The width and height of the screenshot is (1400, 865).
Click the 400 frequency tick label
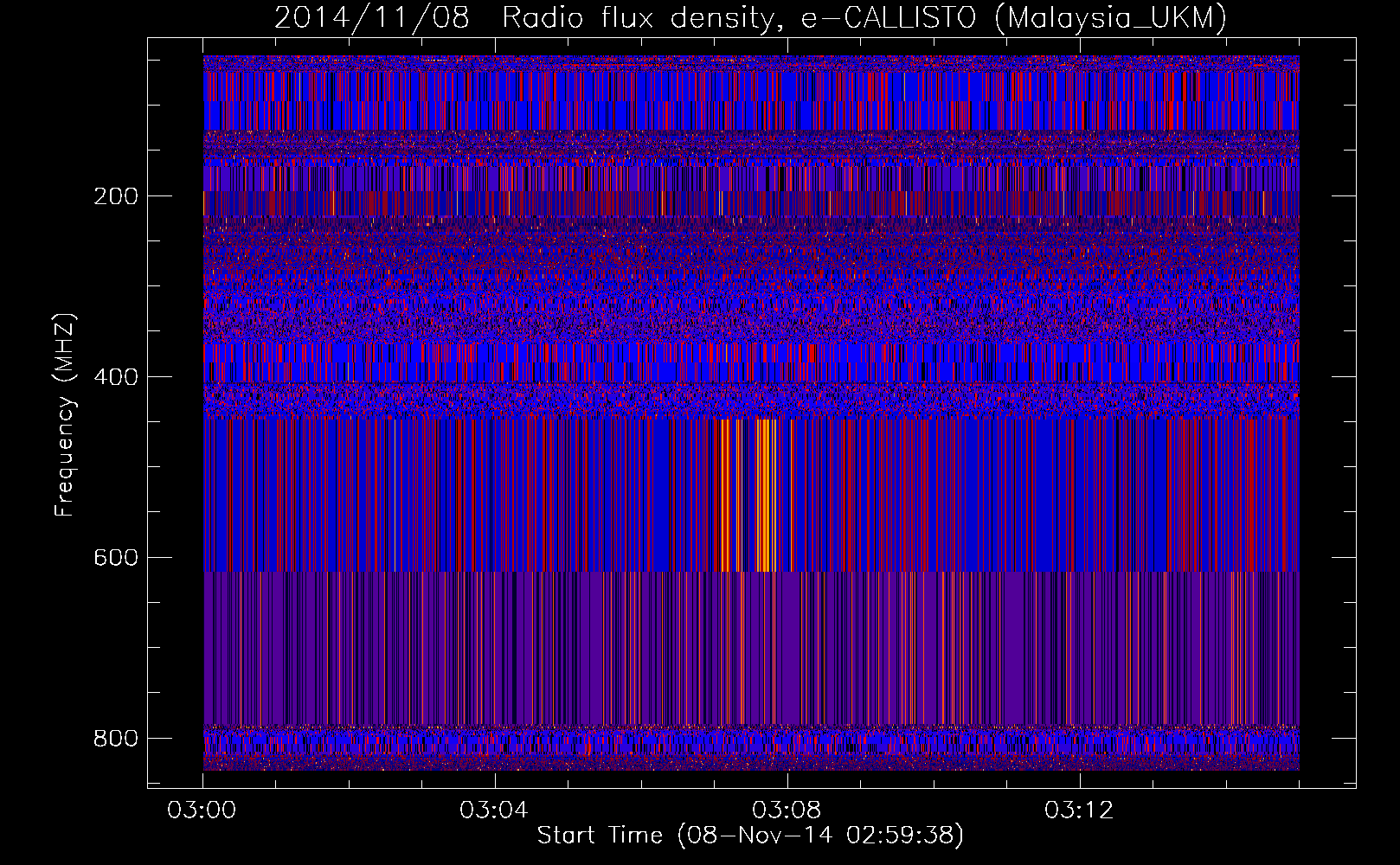point(116,377)
